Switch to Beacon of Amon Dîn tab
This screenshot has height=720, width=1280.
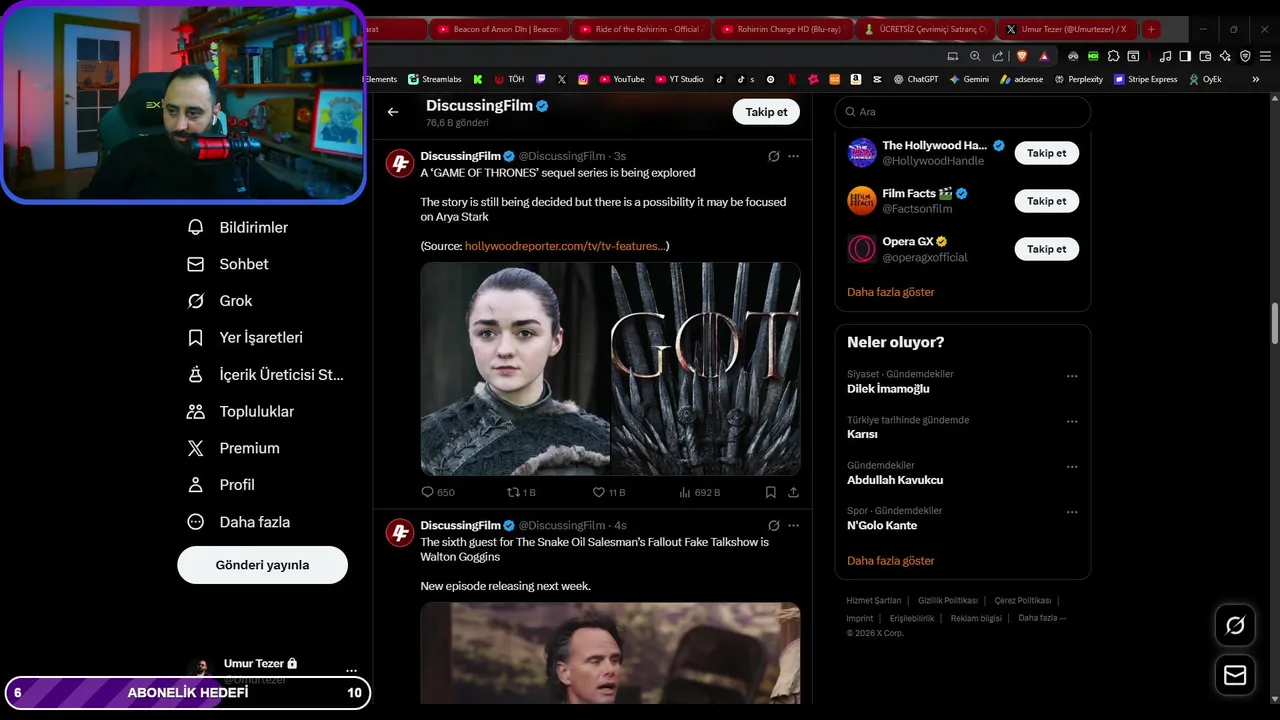coord(499,29)
